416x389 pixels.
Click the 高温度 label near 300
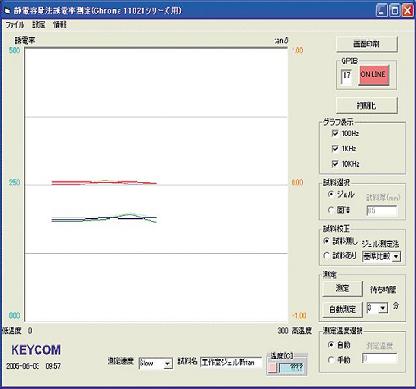coord(302,331)
